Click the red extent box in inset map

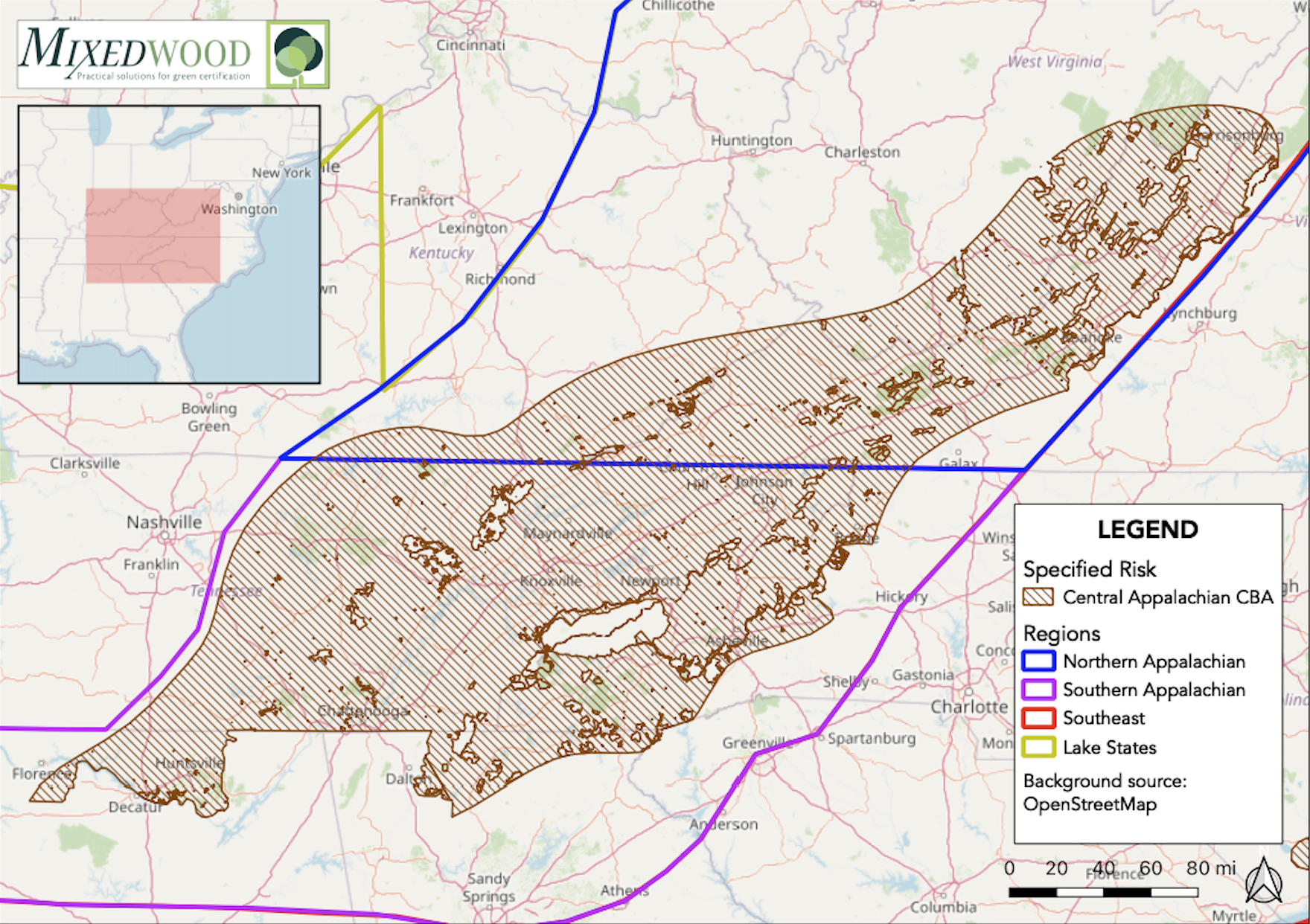pos(153,235)
